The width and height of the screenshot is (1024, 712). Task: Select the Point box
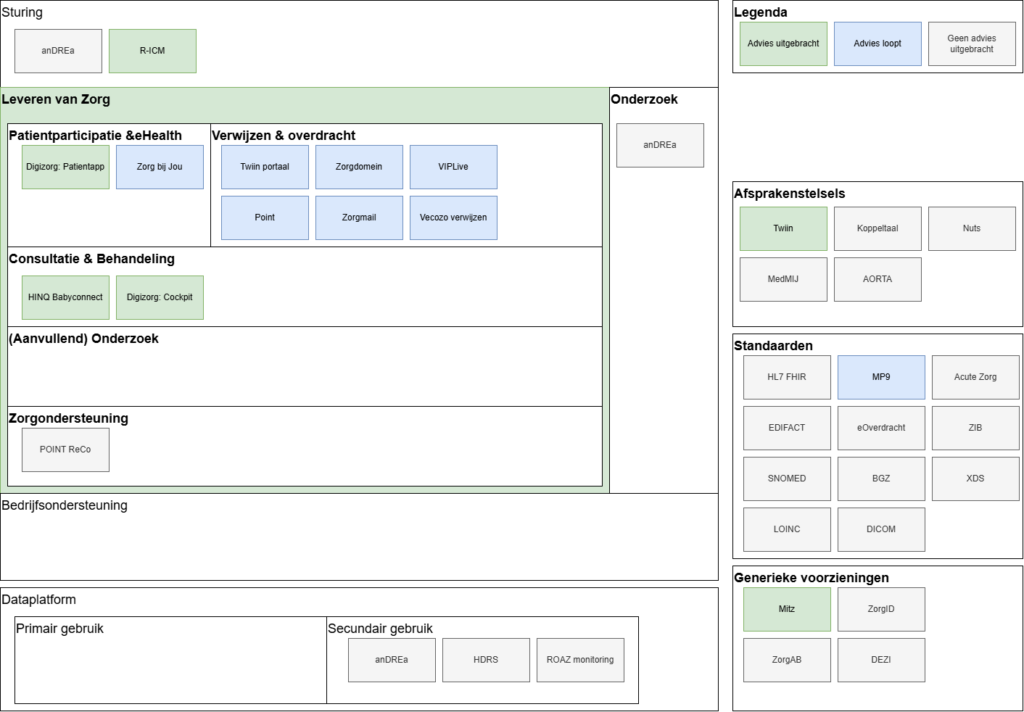point(264,218)
